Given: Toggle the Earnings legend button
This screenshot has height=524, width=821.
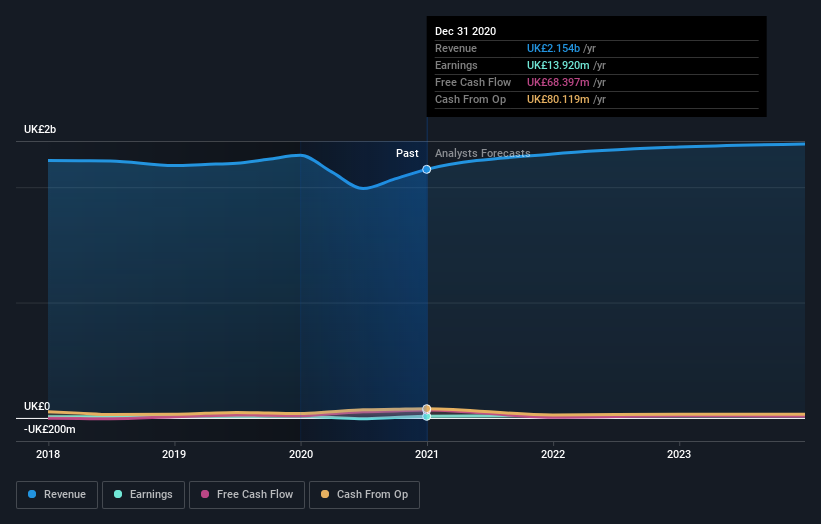Looking at the screenshot, I should tap(143, 495).
